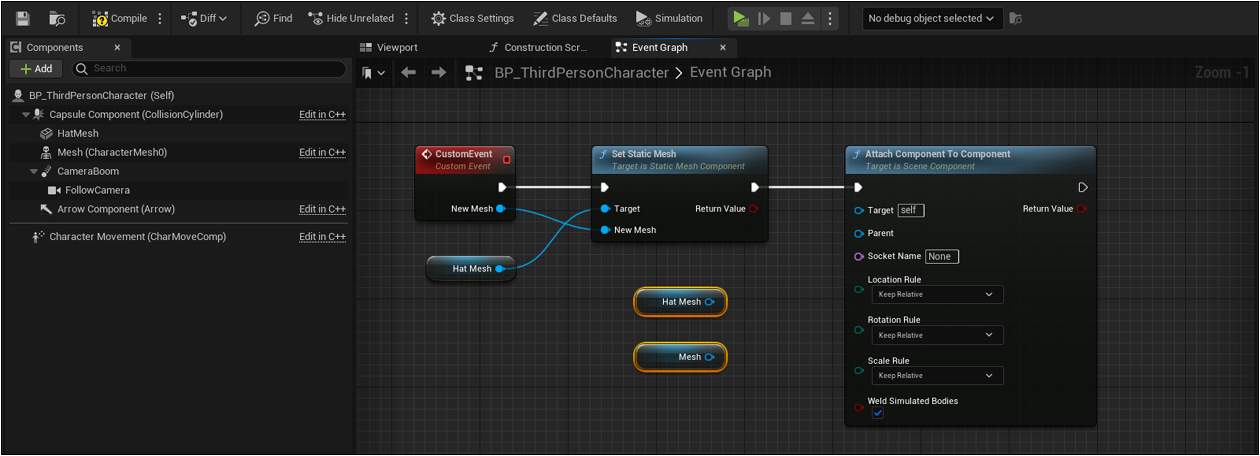Viewport: 1260px width, 456px height.
Task: Click the Stop simulation button
Action: pos(786,18)
